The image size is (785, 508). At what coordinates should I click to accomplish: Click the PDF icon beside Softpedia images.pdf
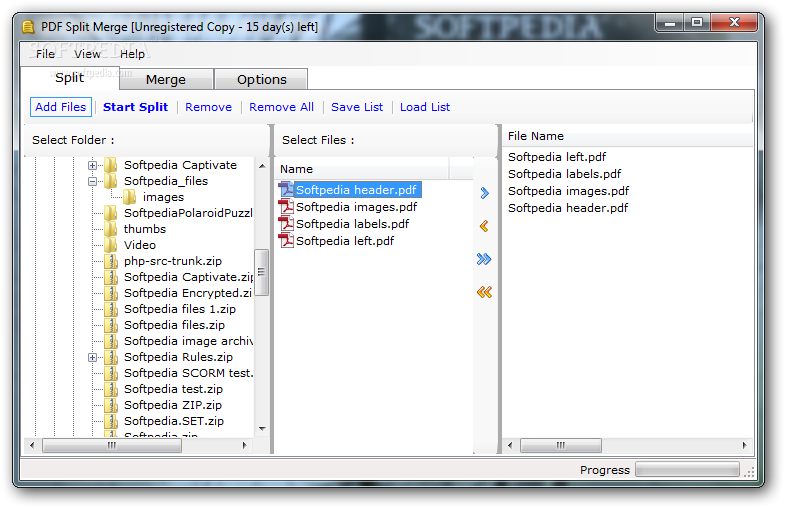tap(286, 206)
